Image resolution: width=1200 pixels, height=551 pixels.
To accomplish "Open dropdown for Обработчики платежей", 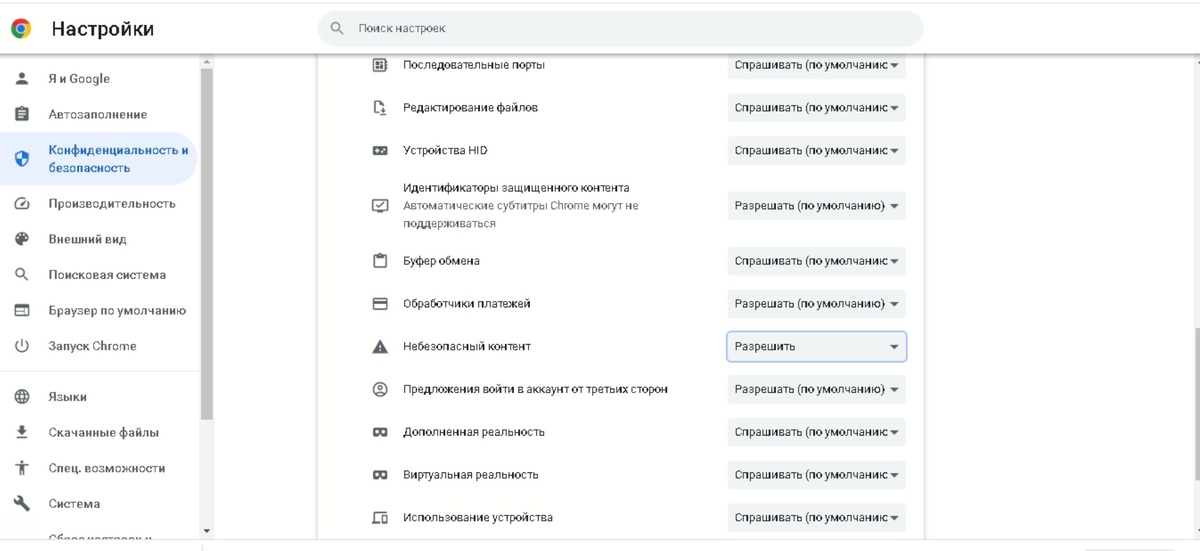I will 816,304.
